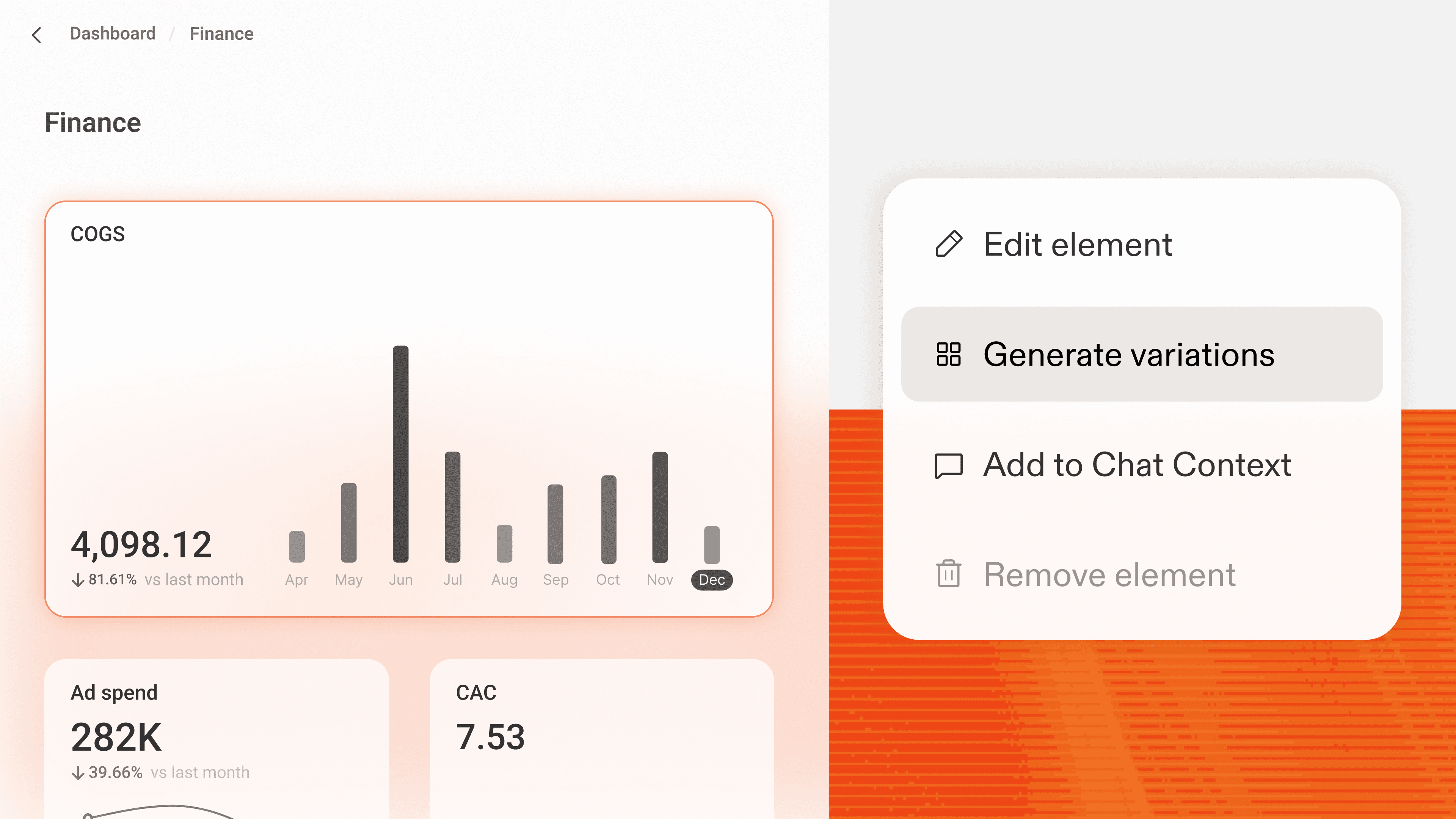Open the Dashboard breadcrumb link
Screen dimensions: 1456x819
point(113,33)
